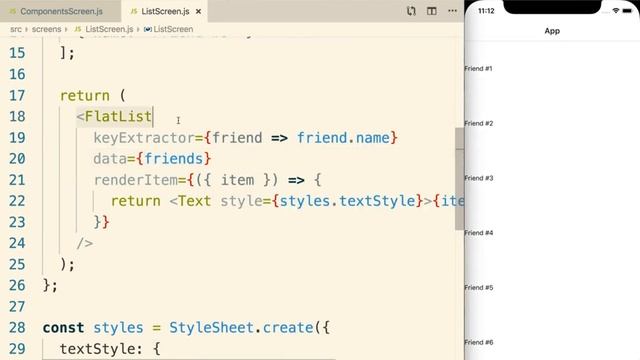Tap 'Friend #6' in the simulator list

point(479,342)
